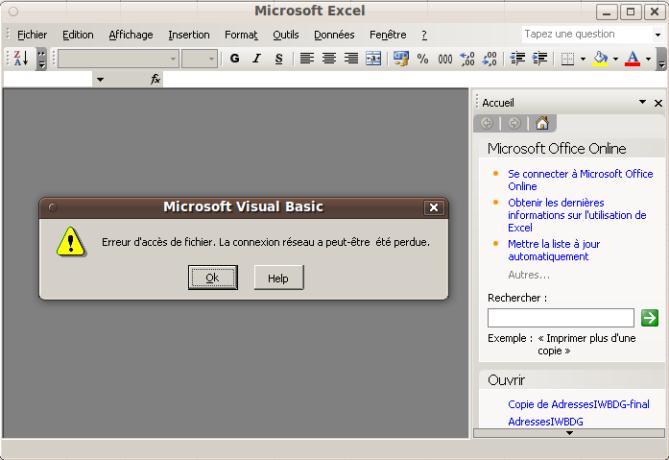This screenshot has height=460, width=669.
Task: Open the ? help menu
Action: pyautogui.click(x=424, y=35)
